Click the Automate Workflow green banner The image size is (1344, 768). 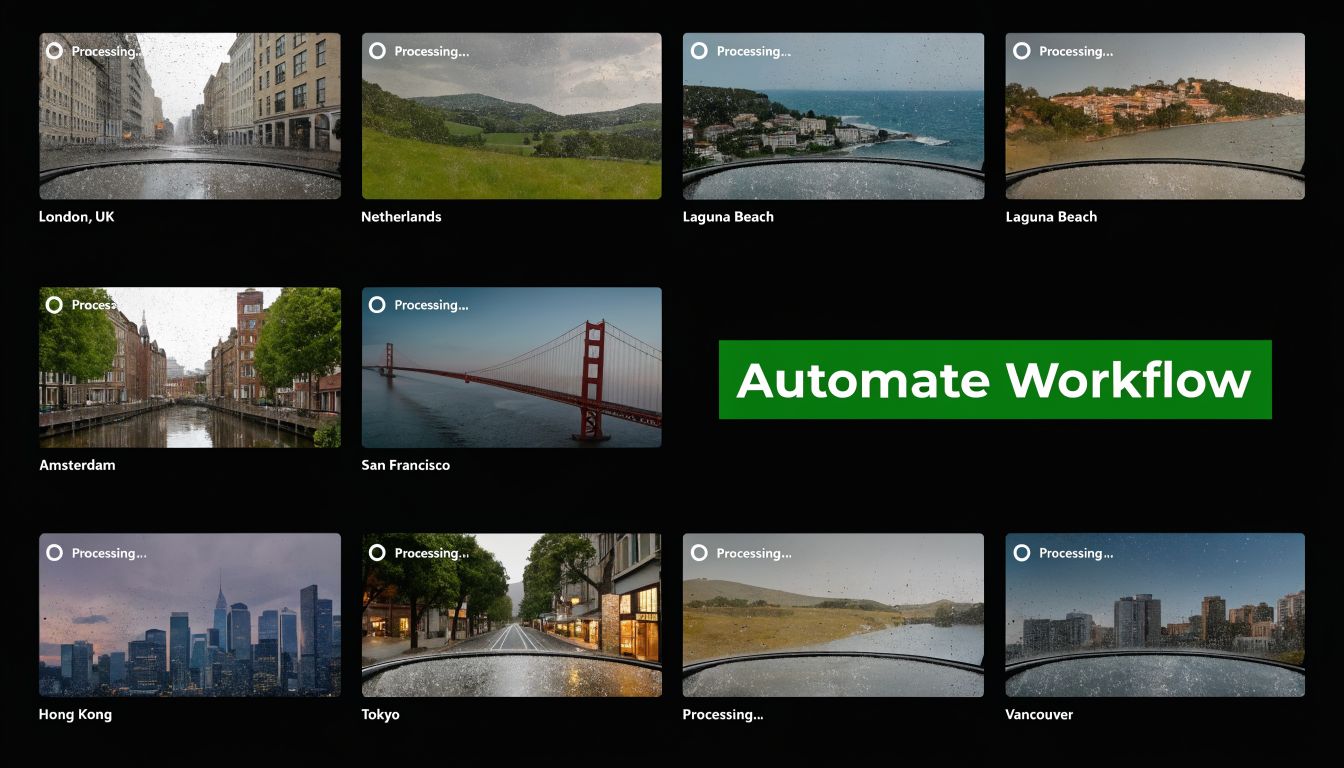pyautogui.click(x=995, y=380)
